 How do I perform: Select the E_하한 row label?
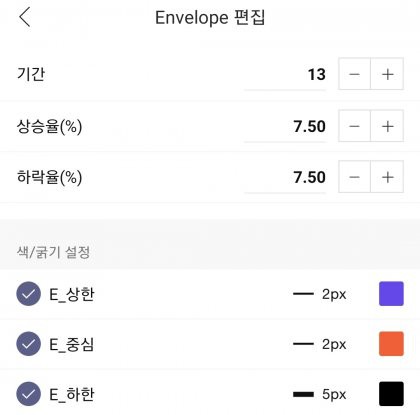coord(72,394)
